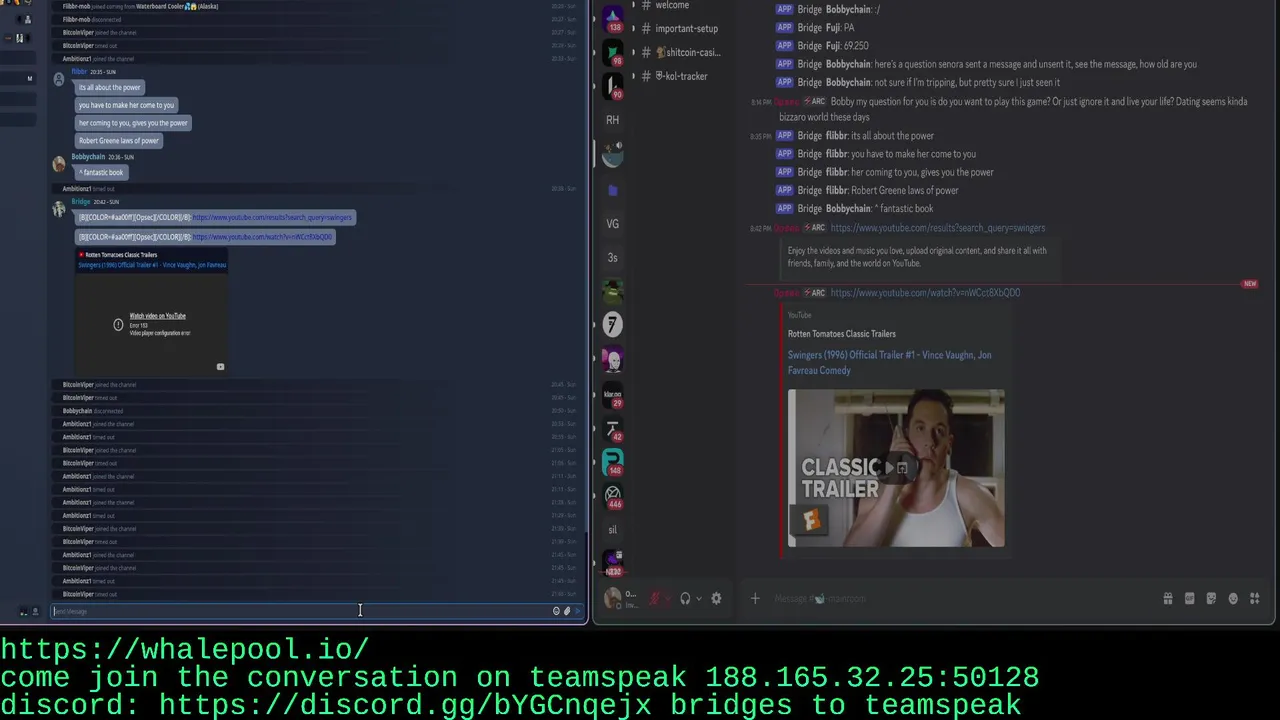This screenshot has width=1280, height=720.
Task: Open the sticker picker in Discord
Action: tap(1211, 599)
